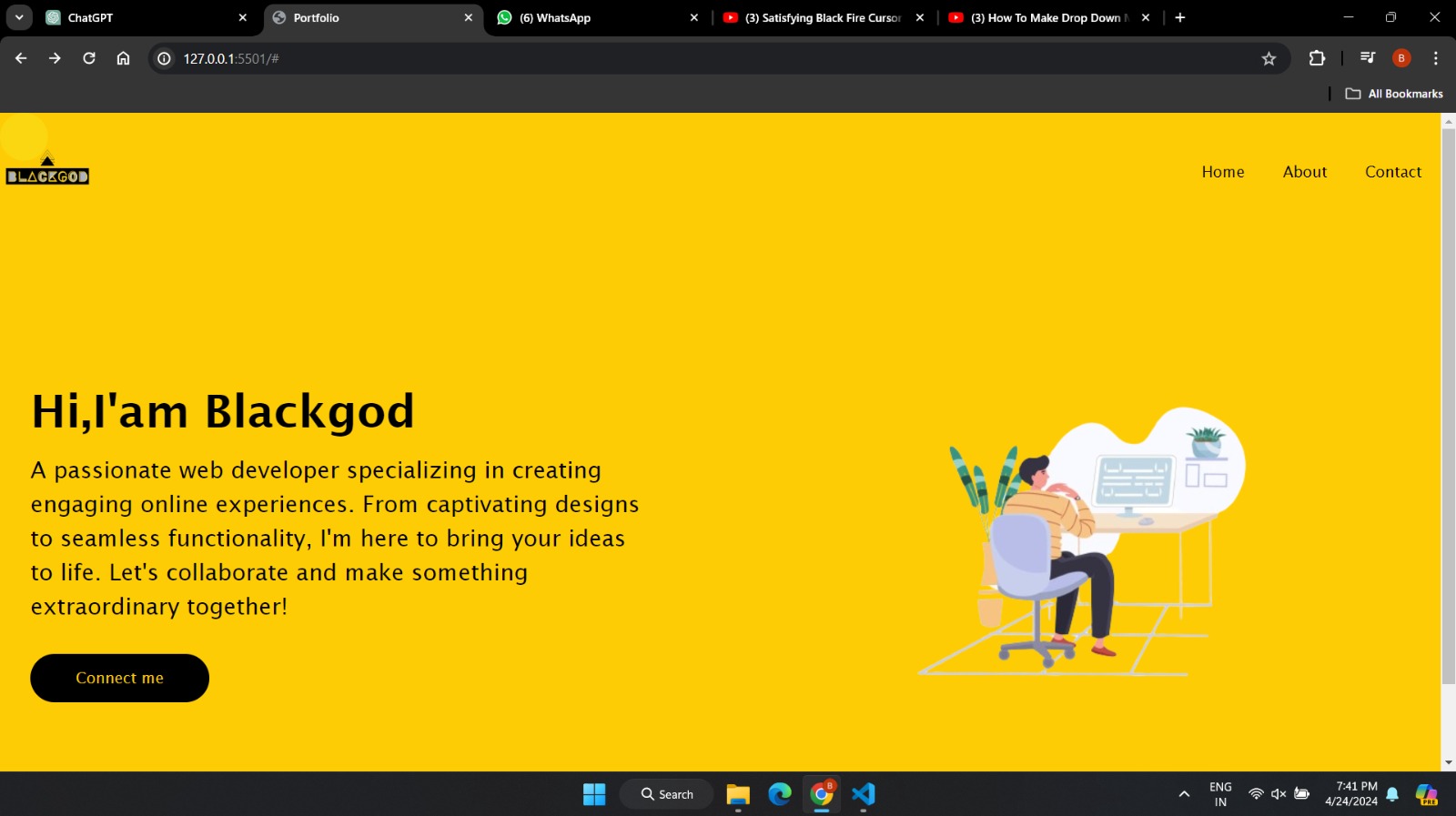Switch to the WhatsApp tab
1456x816 pixels.
(x=598, y=17)
